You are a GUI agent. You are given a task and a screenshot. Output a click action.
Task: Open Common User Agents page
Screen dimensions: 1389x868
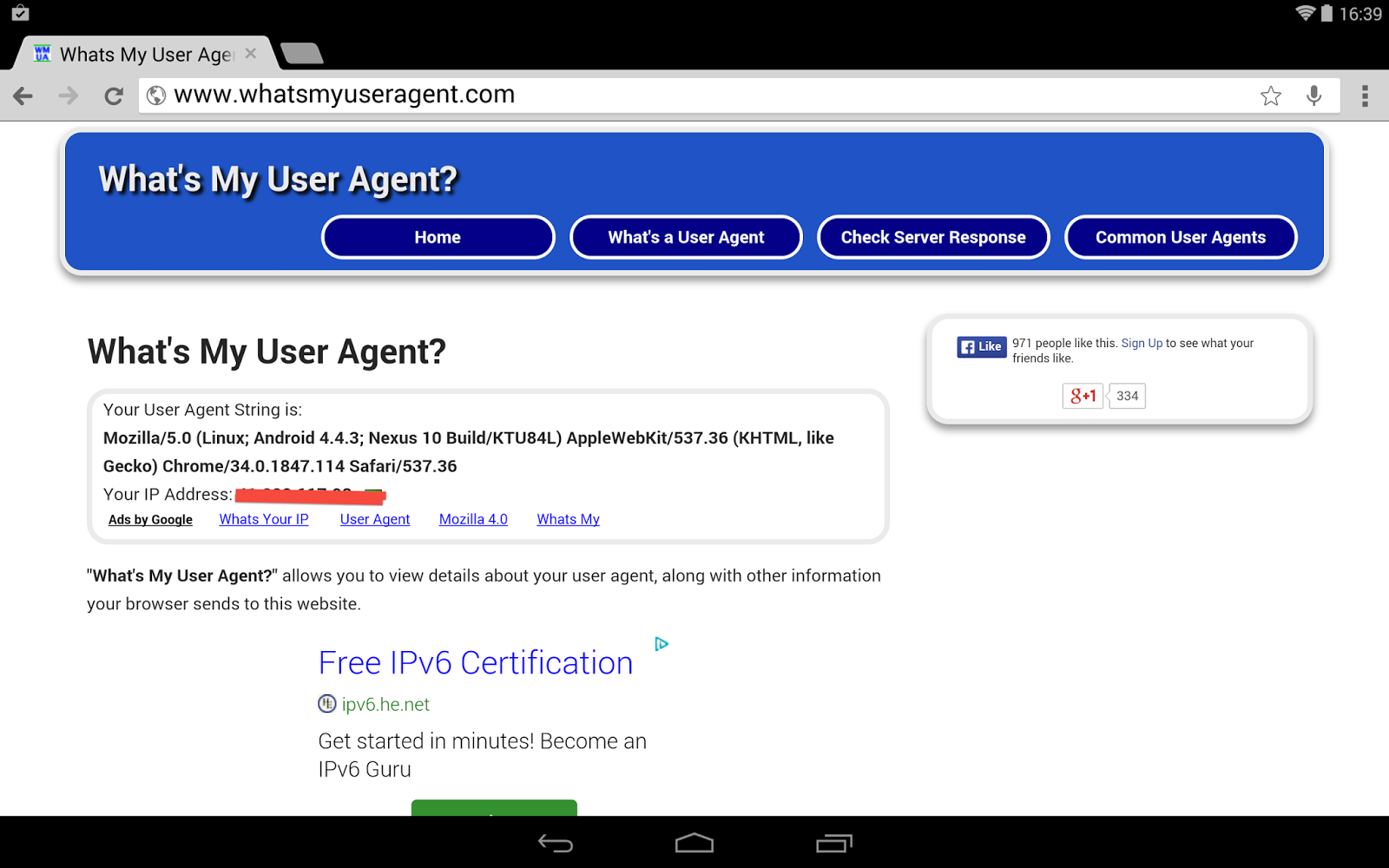coord(1181,237)
